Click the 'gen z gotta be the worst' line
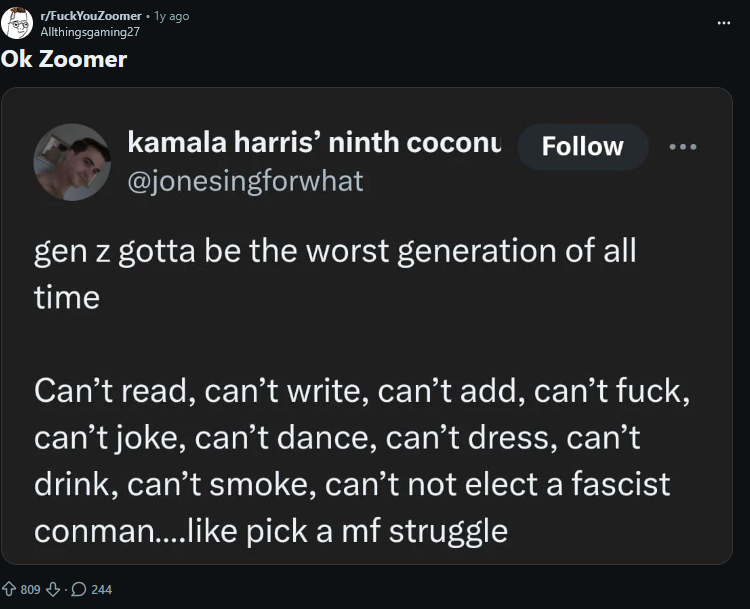750x609 pixels. [334, 250]
